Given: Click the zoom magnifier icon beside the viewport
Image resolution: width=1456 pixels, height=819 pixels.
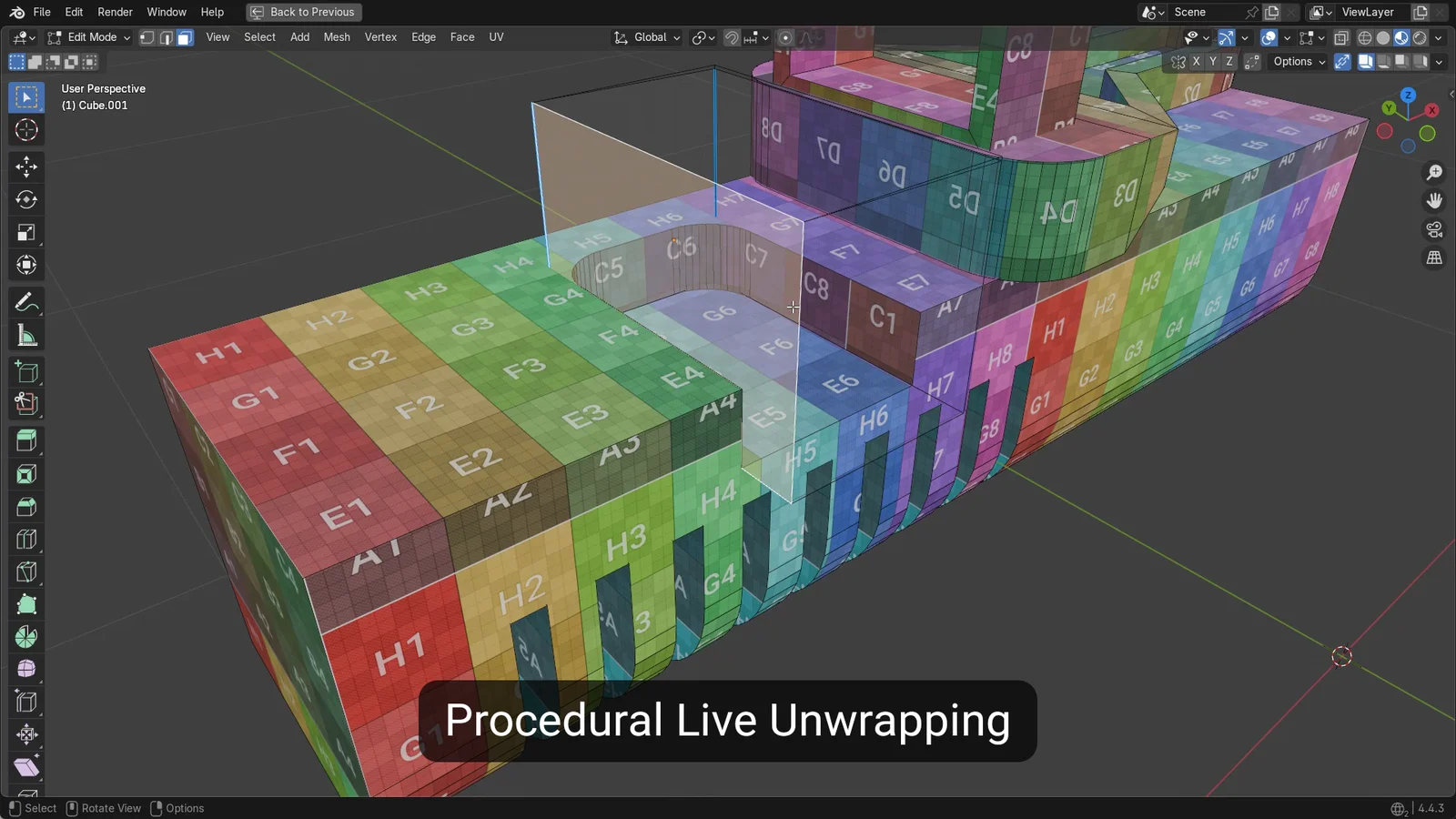Looking at the screenshot, I should coord(1434,172).
